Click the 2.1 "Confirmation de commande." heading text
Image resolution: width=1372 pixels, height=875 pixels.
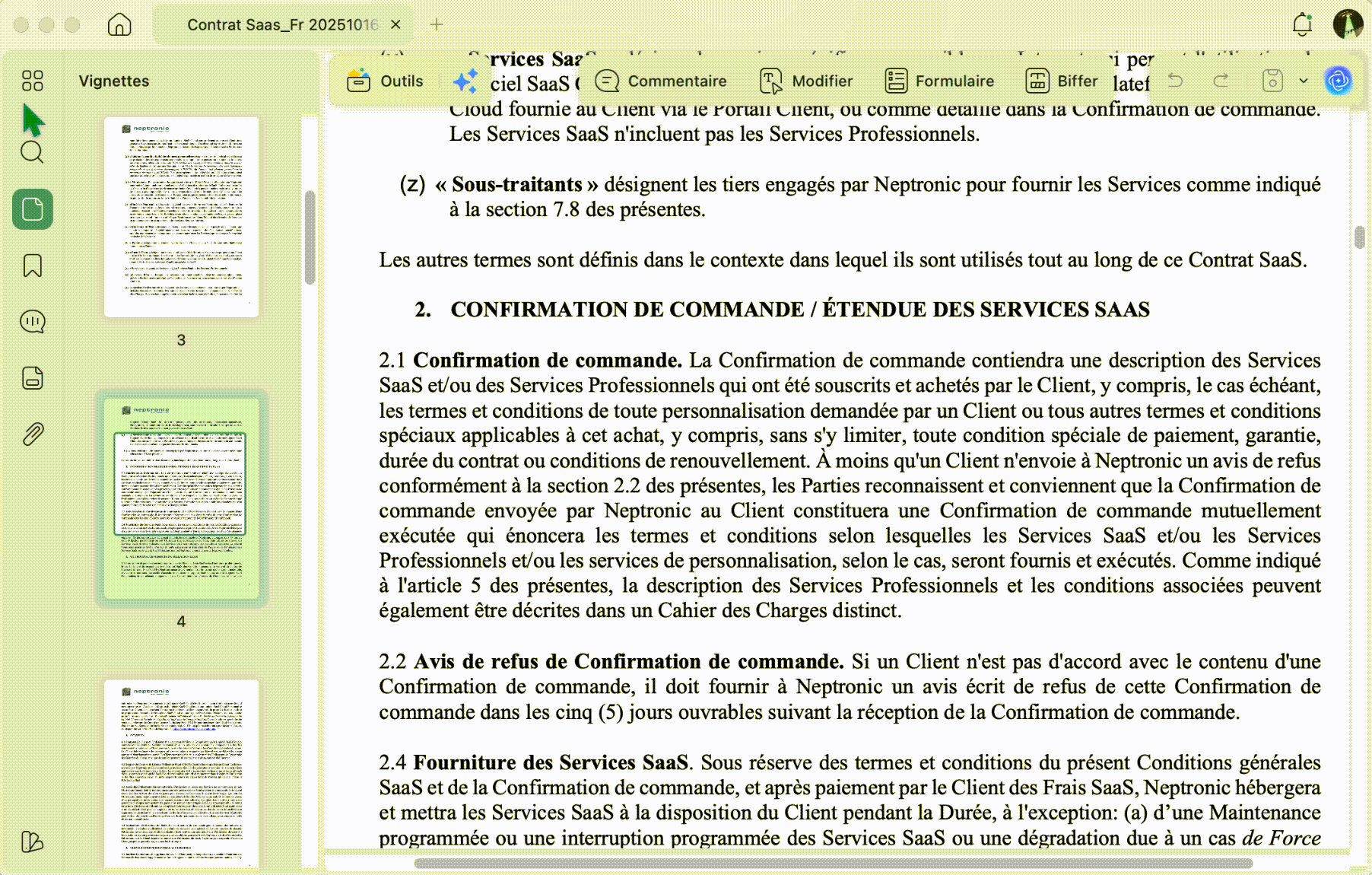click(x=548, y=360)
